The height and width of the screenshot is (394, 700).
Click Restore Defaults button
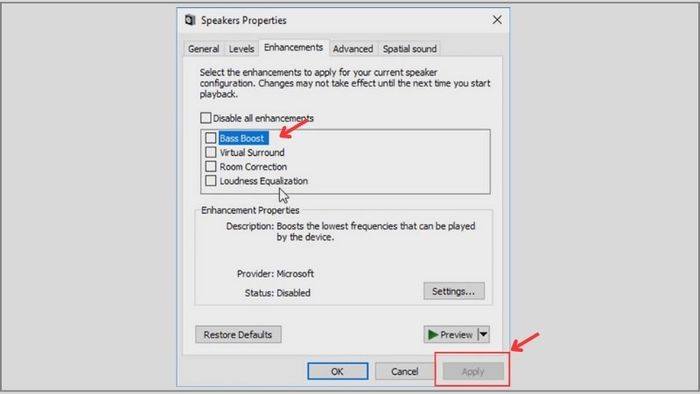(x=238, y=335)
